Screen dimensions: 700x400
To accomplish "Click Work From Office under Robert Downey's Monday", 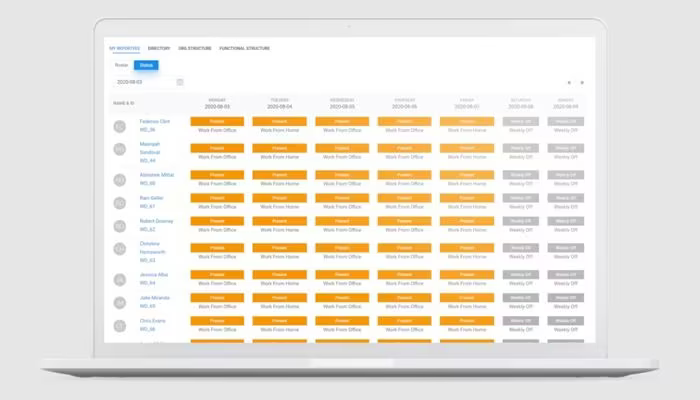I will click(217, 230).
